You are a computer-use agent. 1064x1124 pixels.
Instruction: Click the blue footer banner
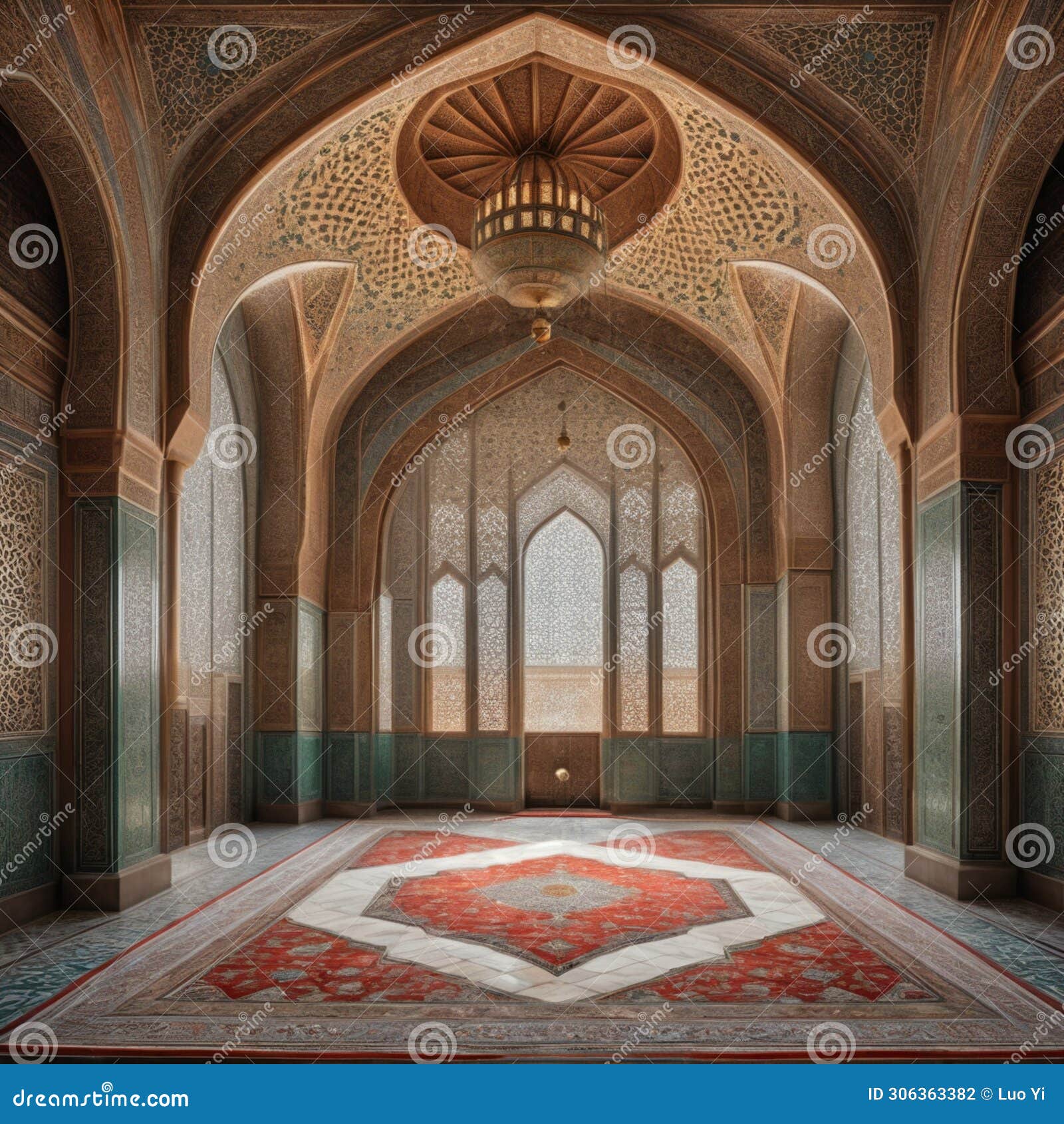coord(532,1094)
